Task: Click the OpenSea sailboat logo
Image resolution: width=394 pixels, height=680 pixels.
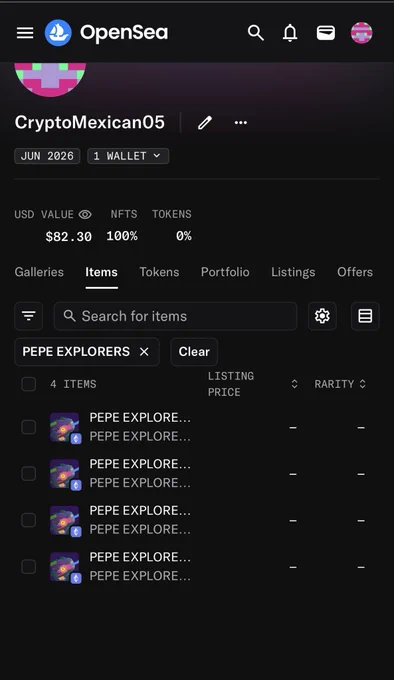Action: [58, 33]
